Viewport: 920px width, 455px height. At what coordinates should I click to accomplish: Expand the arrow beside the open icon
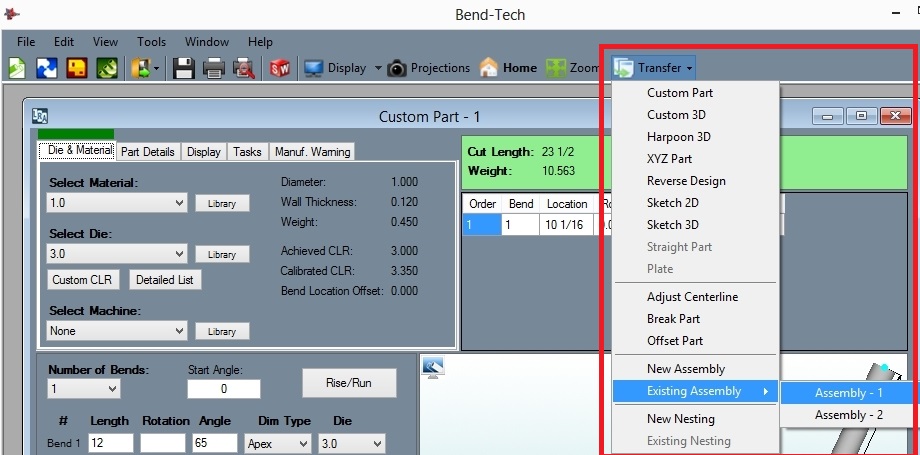[x=157, y=69]
